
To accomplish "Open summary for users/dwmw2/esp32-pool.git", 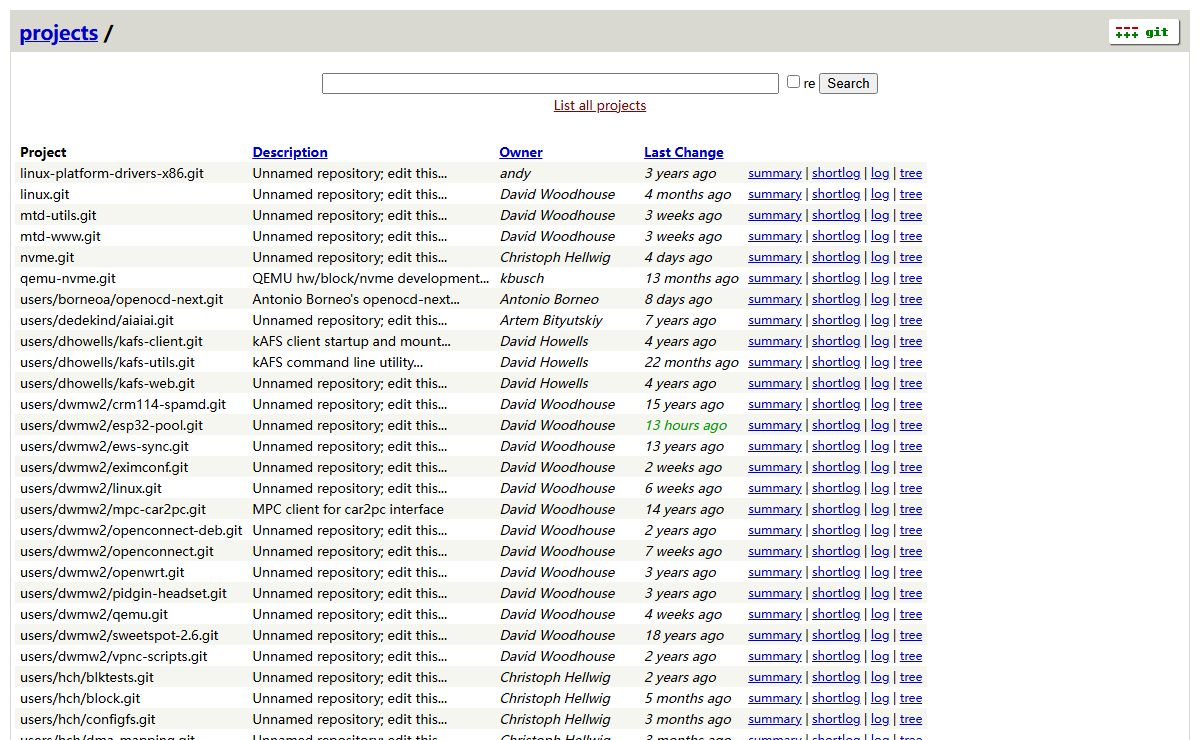I will 775,426.
